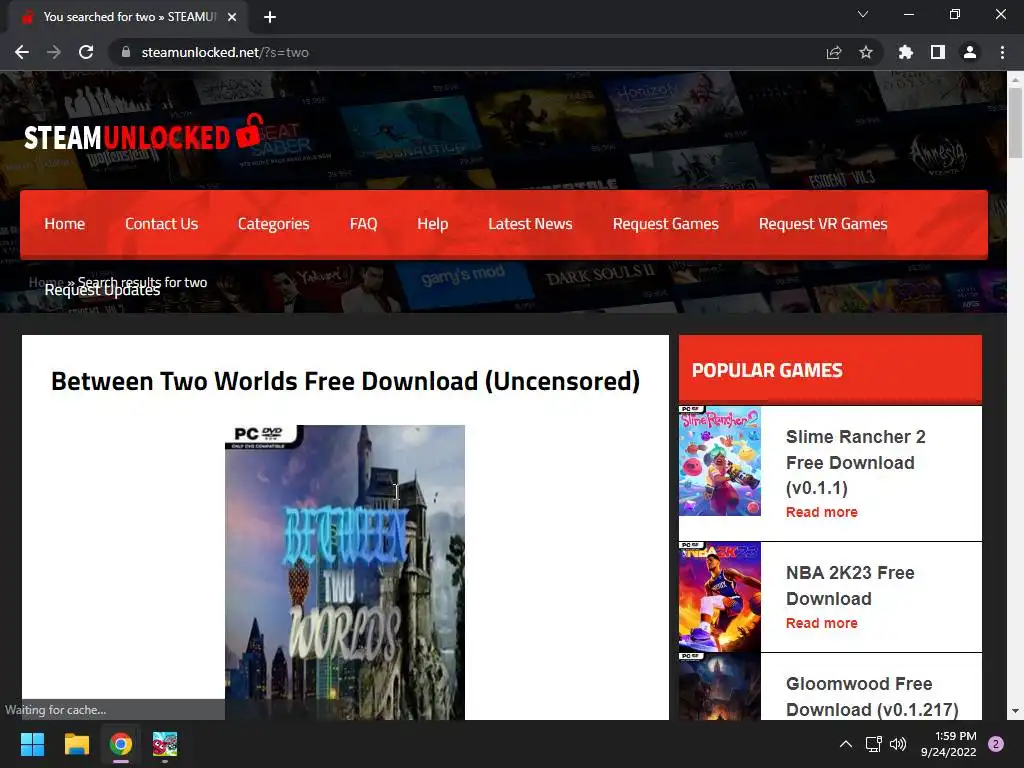Screen dimensions: 1024x768
Task: Open the Chrome profile icon
Action: [970, 52]
